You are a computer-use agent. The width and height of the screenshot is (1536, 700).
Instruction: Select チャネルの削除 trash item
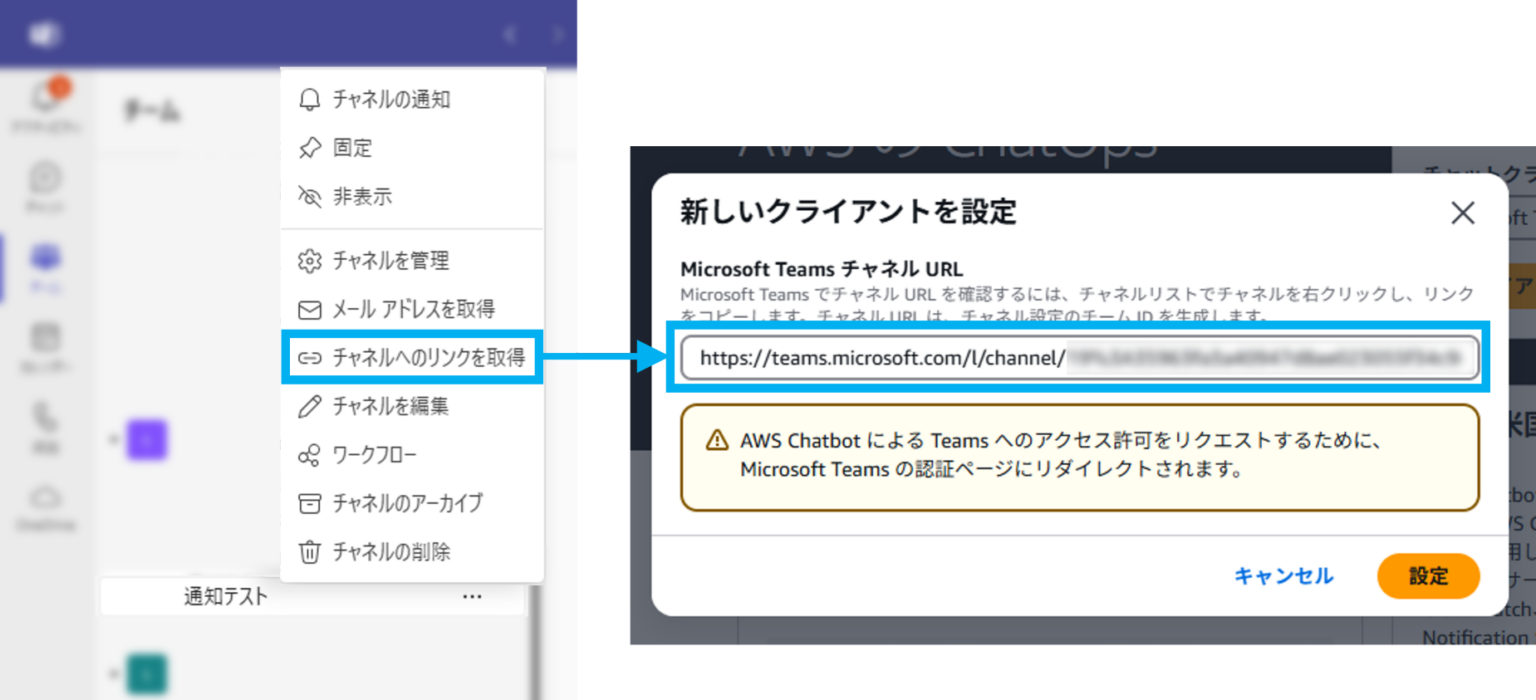[x=412, y=551]
